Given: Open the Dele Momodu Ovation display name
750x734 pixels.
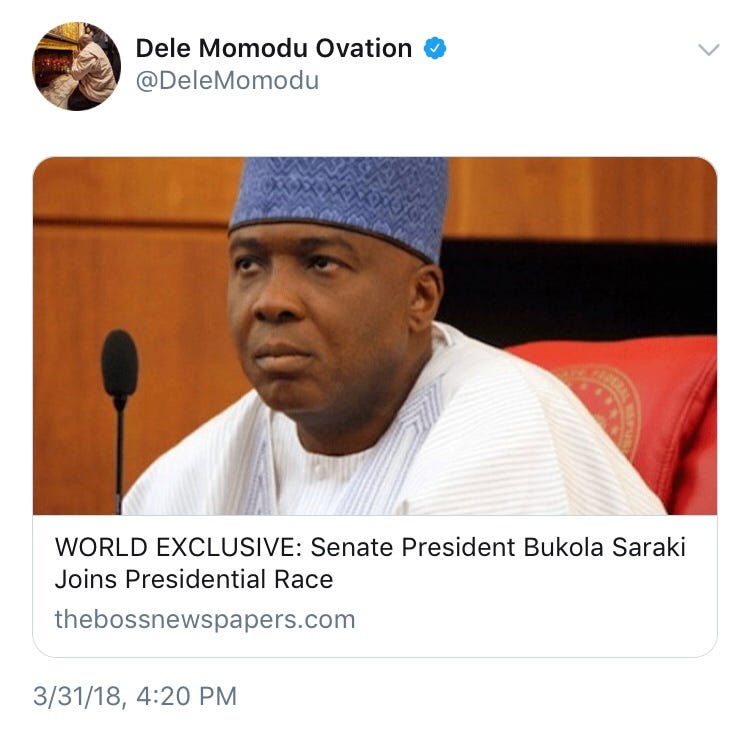Looking at the screenshot, I should [274, 48].
